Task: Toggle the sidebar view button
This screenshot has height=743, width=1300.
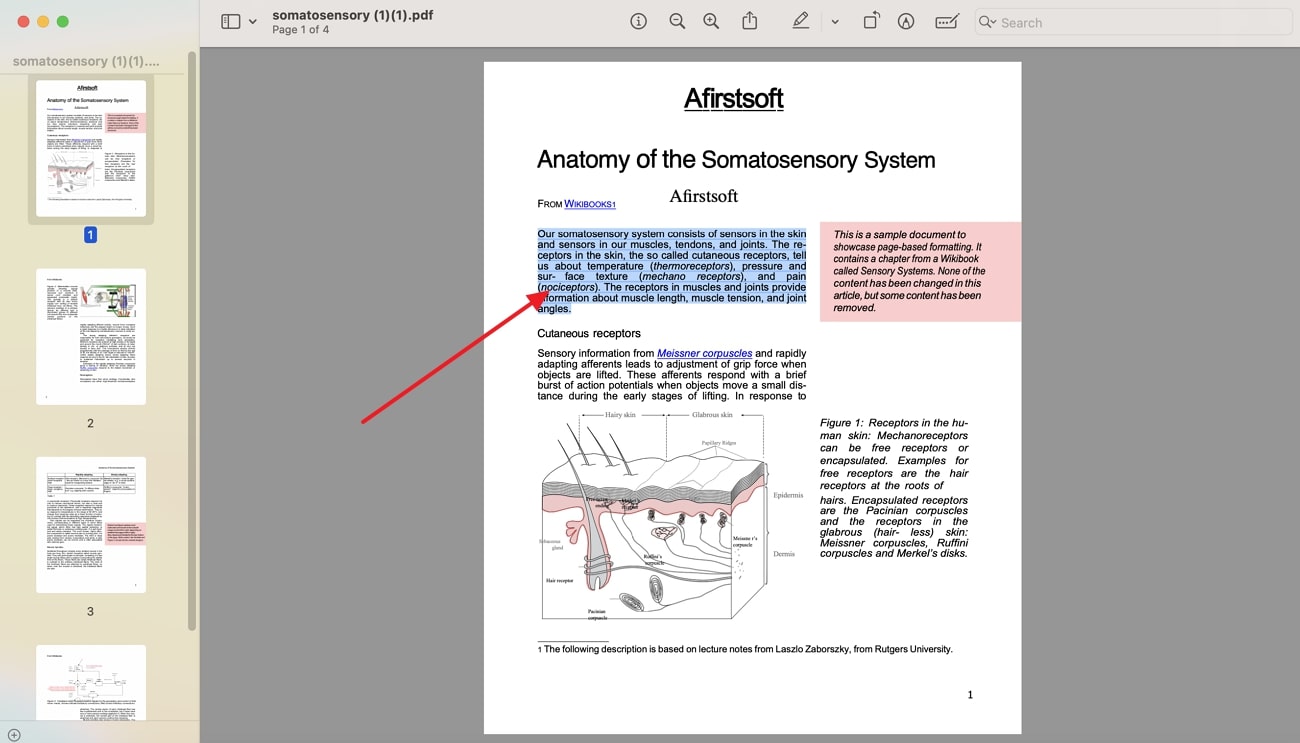Action: coord(230,22)
